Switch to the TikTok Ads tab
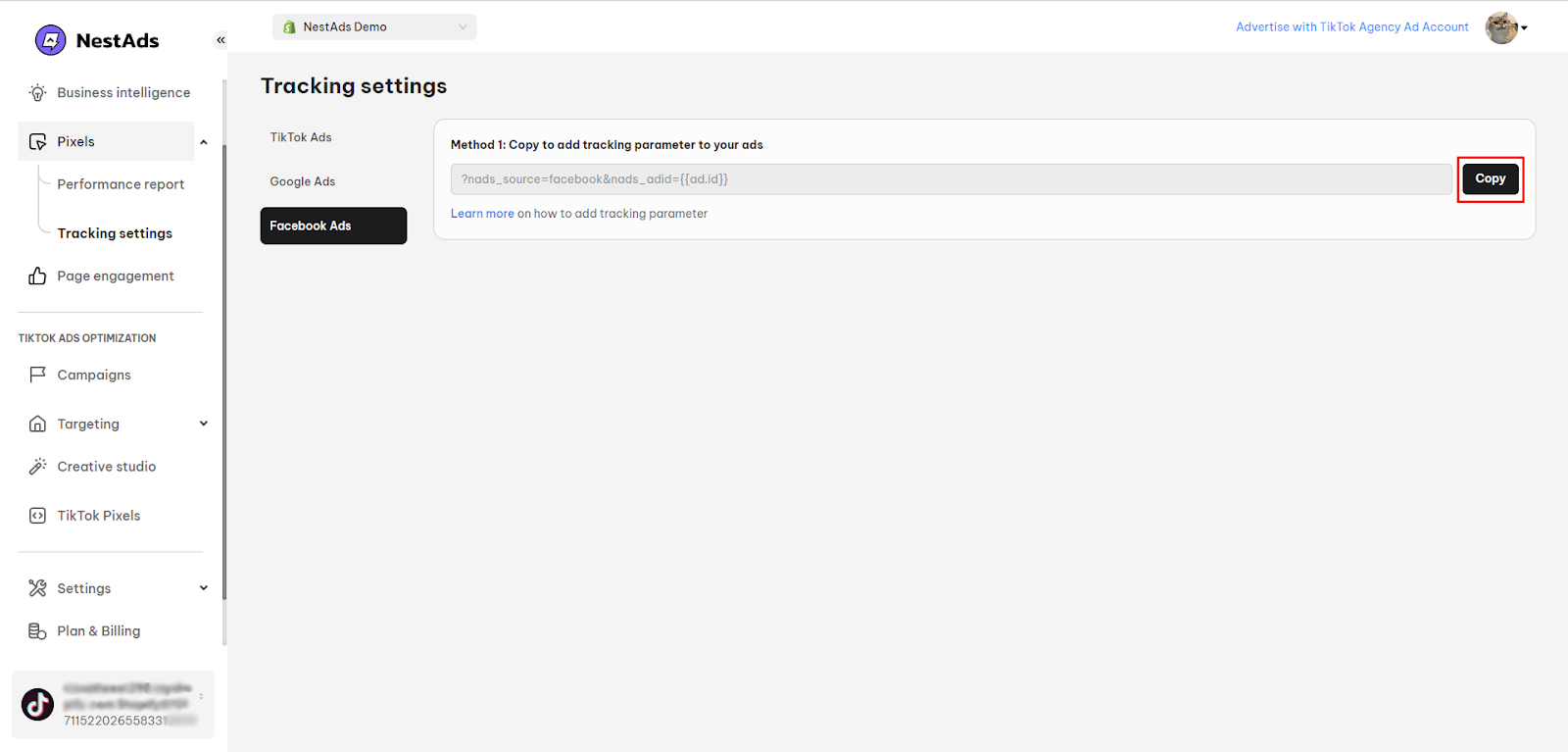 click(301, 137)
